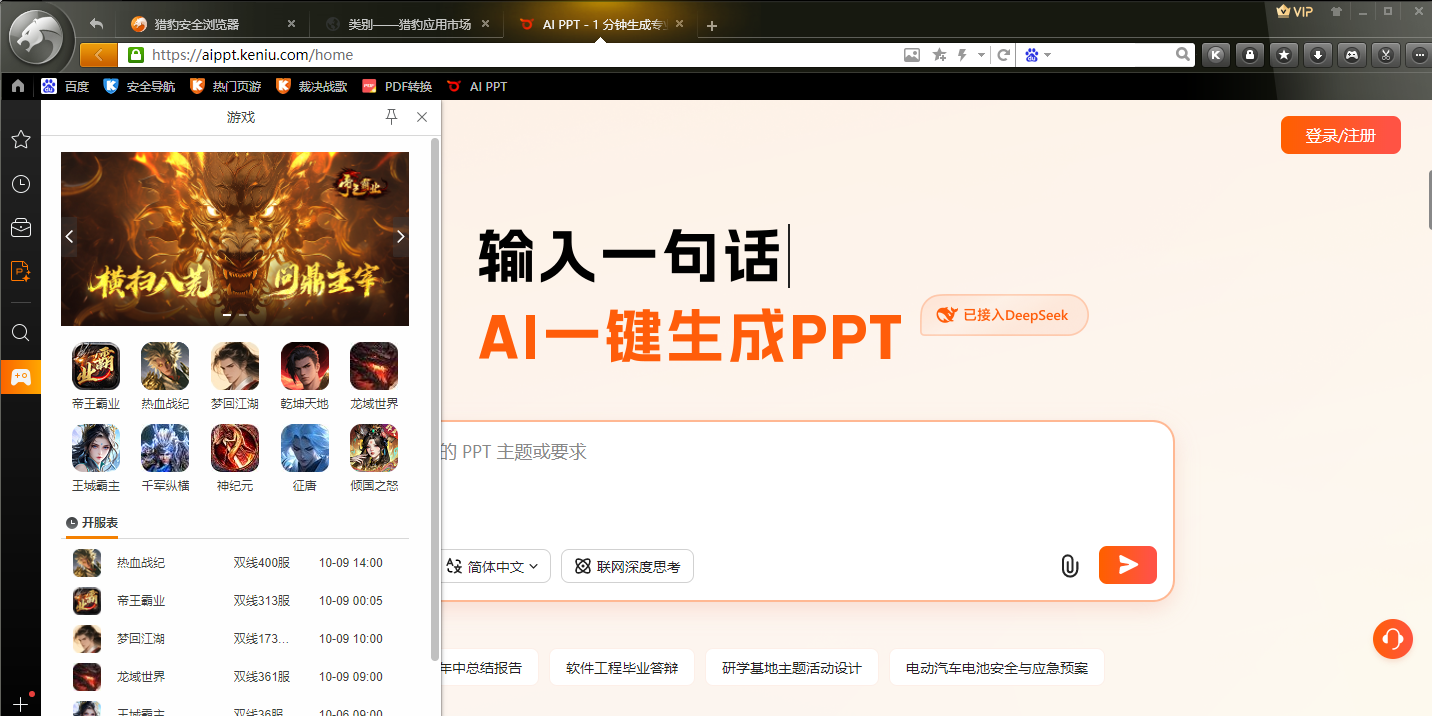Open the Baidu search engine selector dropdown
This screenshot has width=1432, height=716.
1038,55
